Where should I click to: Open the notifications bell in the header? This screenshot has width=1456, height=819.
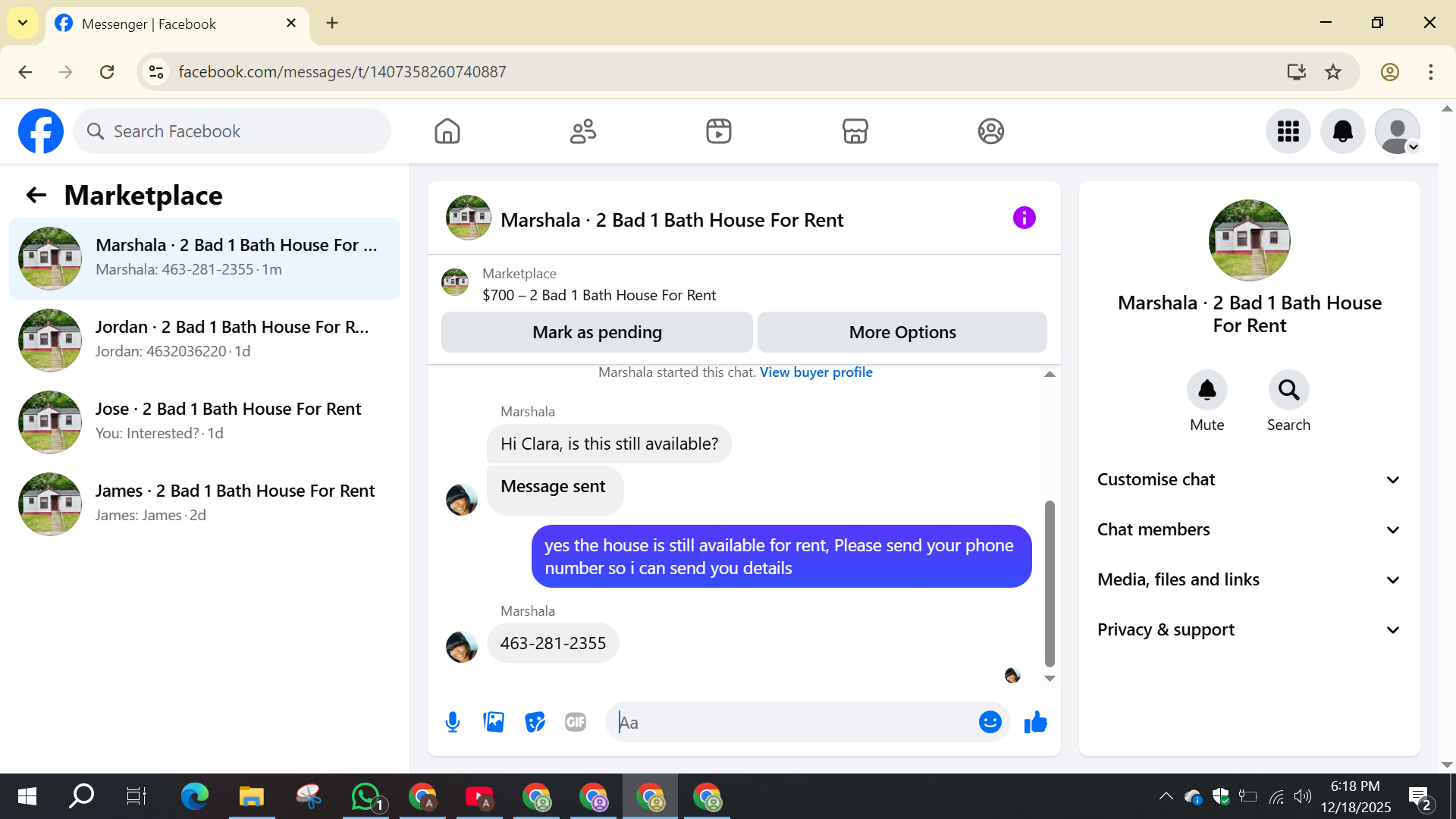pos(1343,131)
